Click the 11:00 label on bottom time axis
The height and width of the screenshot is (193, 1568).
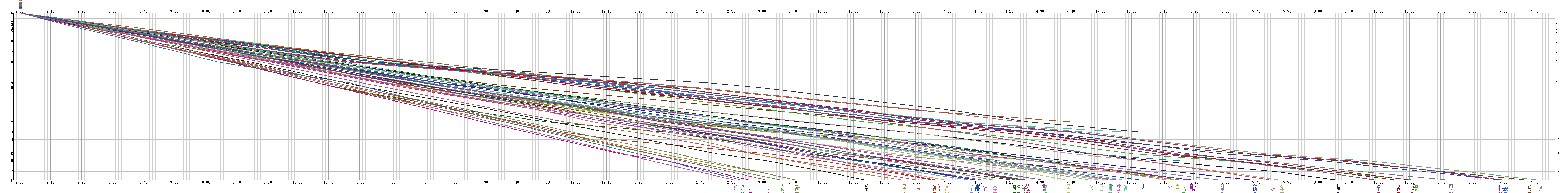391,182
